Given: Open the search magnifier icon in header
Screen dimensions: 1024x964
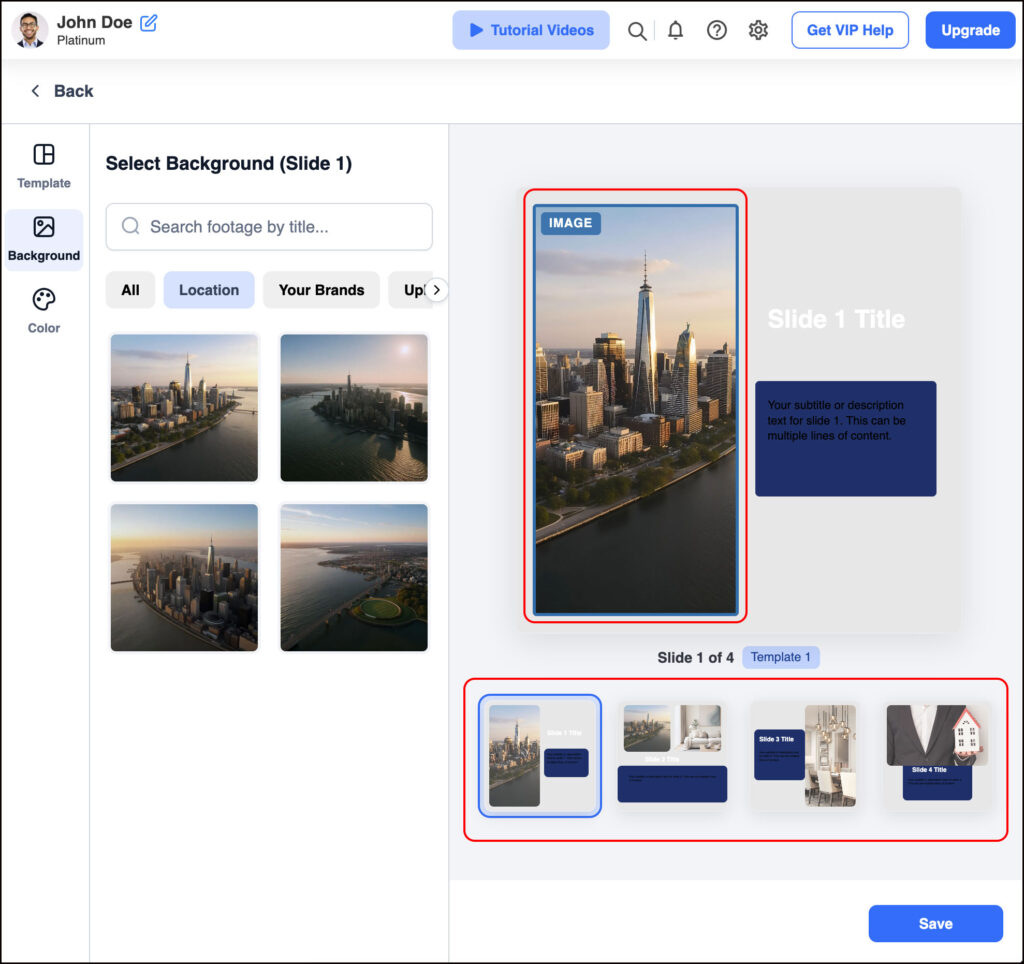Looking at the screenshot, I should (636, 30).
